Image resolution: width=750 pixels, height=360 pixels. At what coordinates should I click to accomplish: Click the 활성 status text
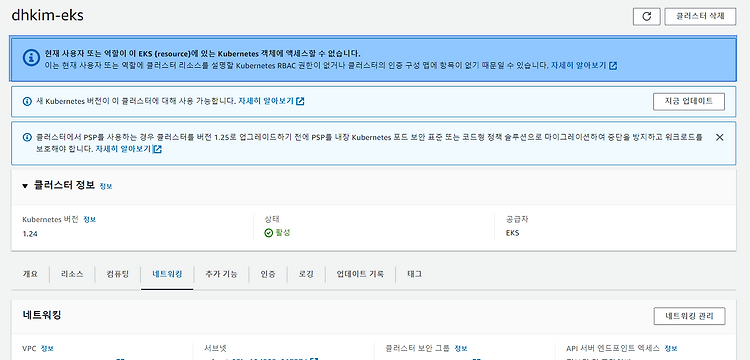(283, 233)
